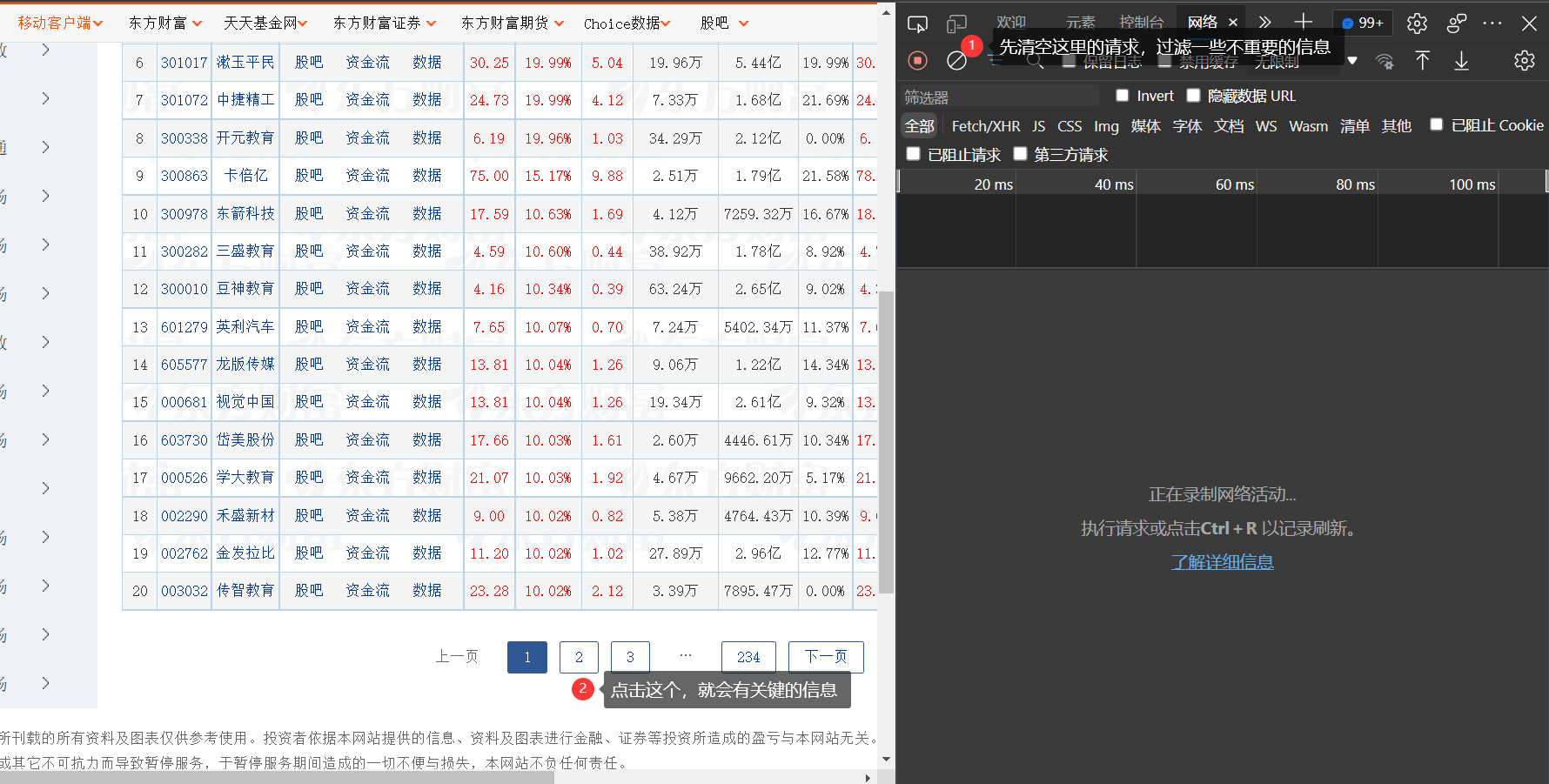This screenshot has width=1549, height=784.
Task: Click the horizontal scrollbar right arrow
Action: 868,777
